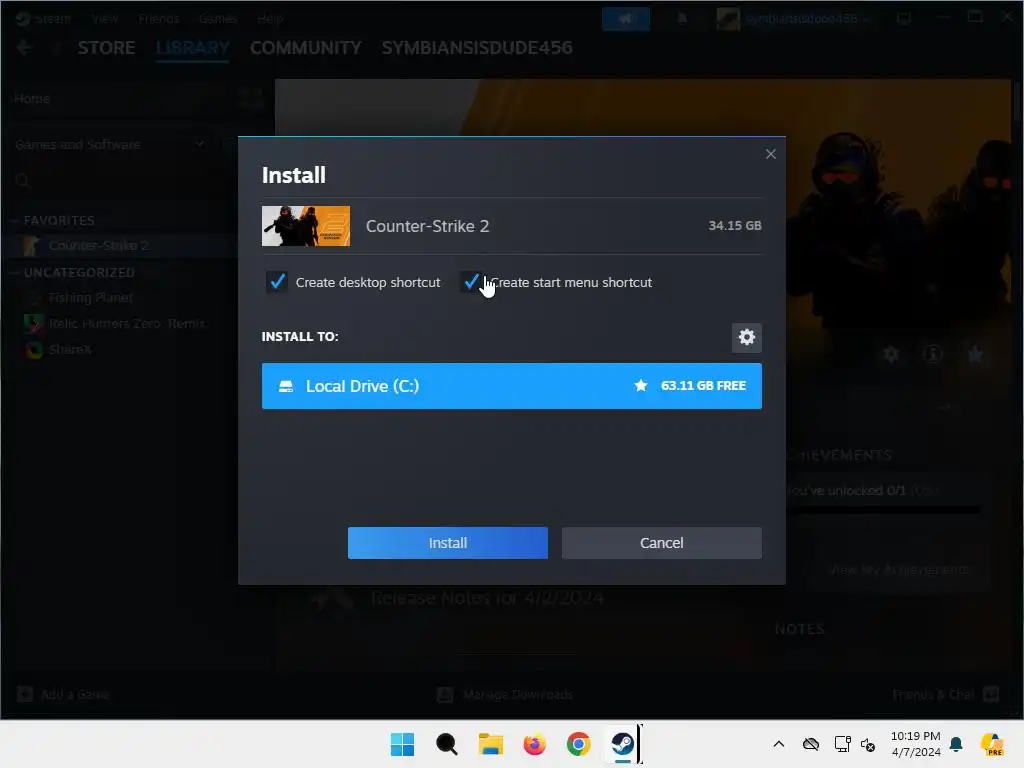Open Manage Downloads in the bottom bar
This screenshot has width=1024, height=768.
(505, 694)
